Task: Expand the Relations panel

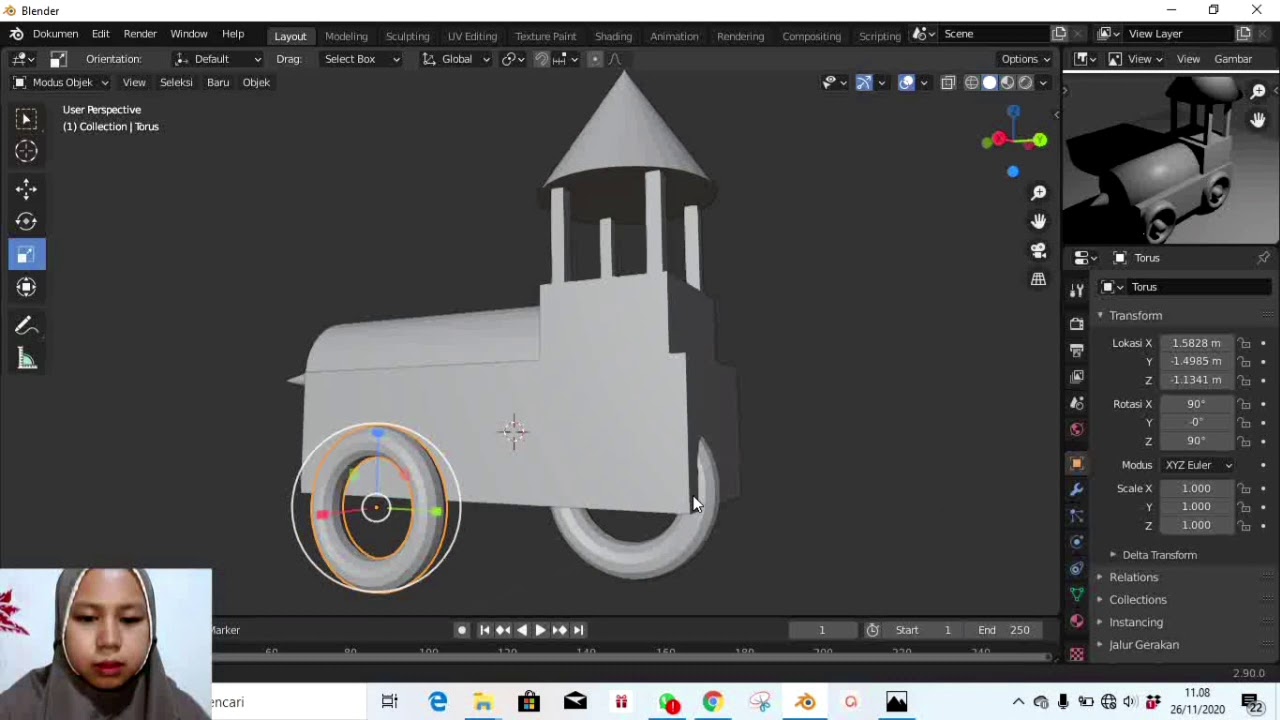Action: click(x=1133, y=577)
